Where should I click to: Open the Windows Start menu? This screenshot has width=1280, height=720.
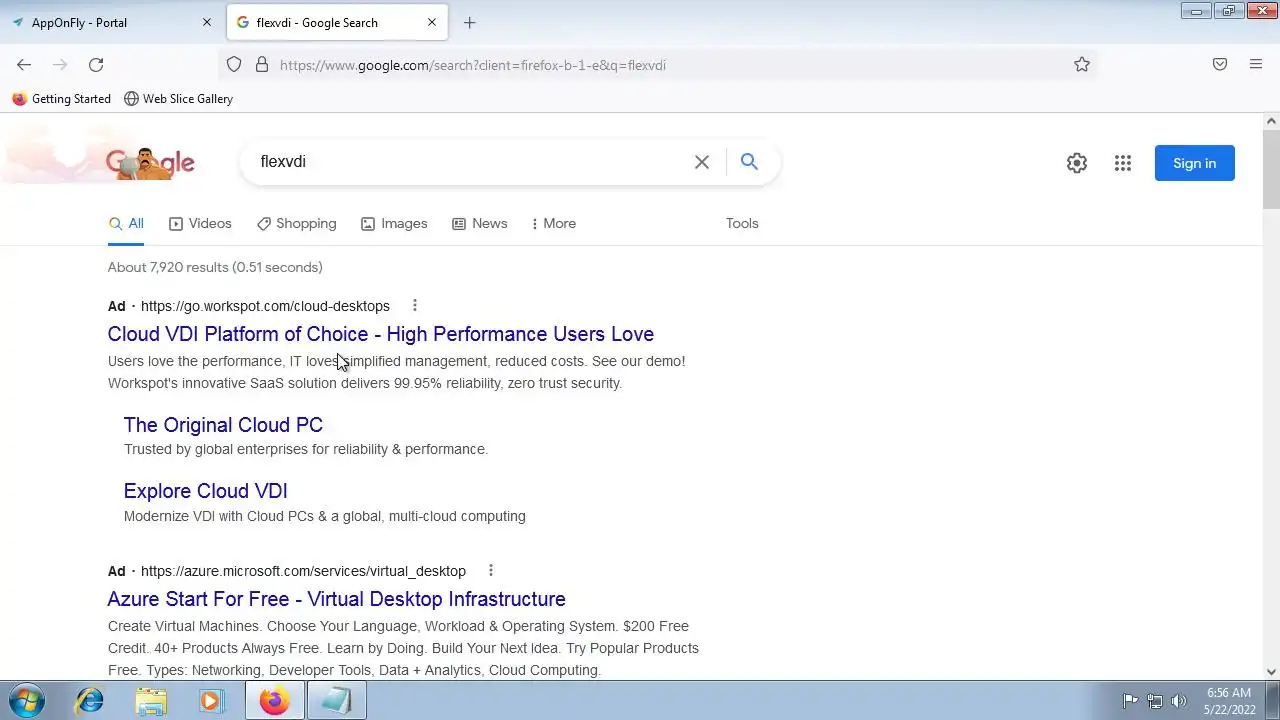coord(27,701)
